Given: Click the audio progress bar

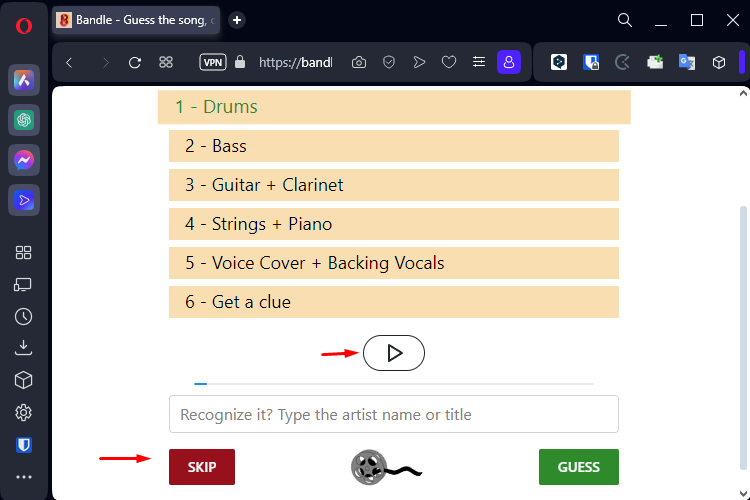Looking at the screenshot, I should [394, 384].
